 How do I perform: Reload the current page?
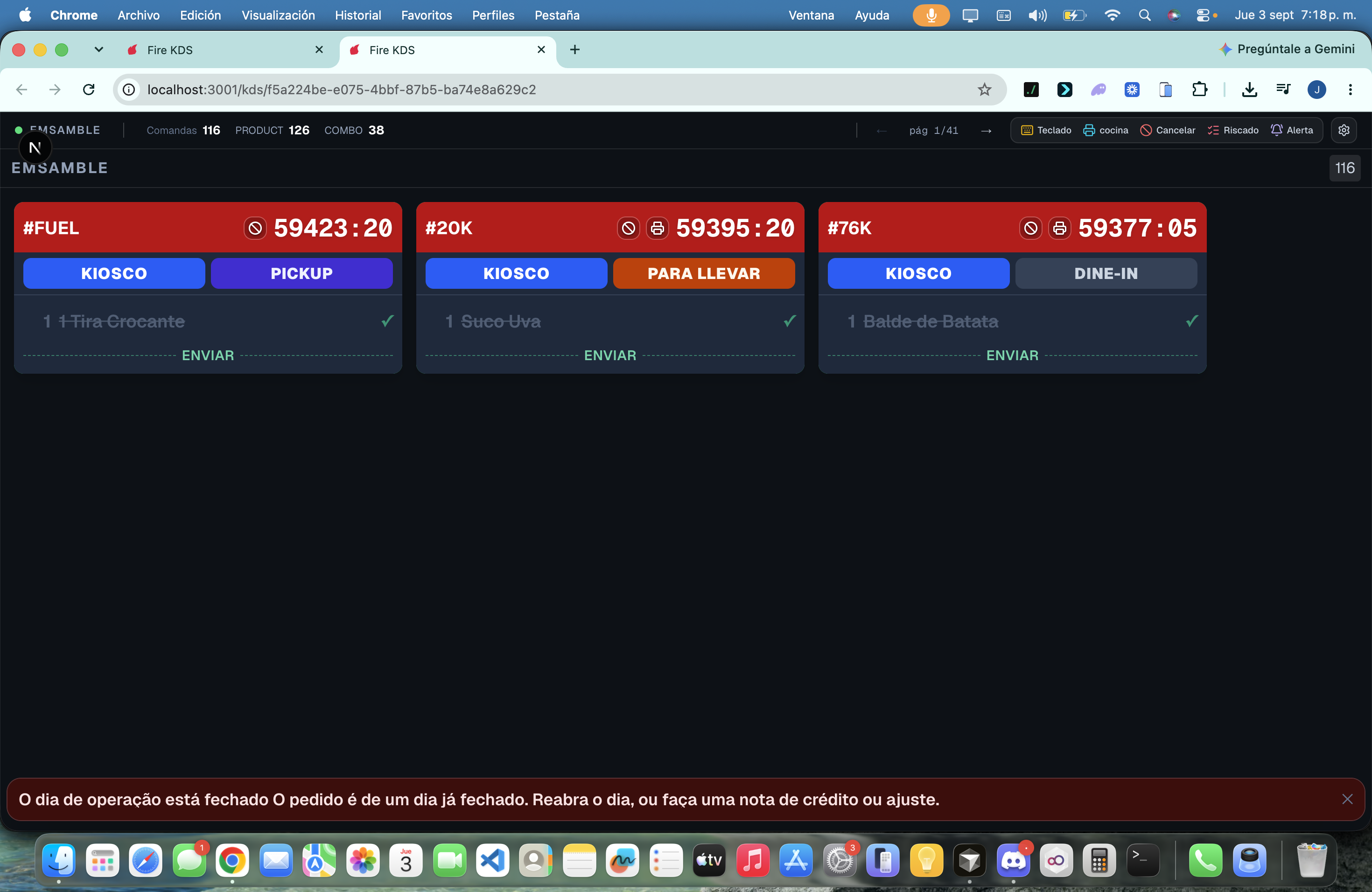pyautogui.click(x=89, y=89)
